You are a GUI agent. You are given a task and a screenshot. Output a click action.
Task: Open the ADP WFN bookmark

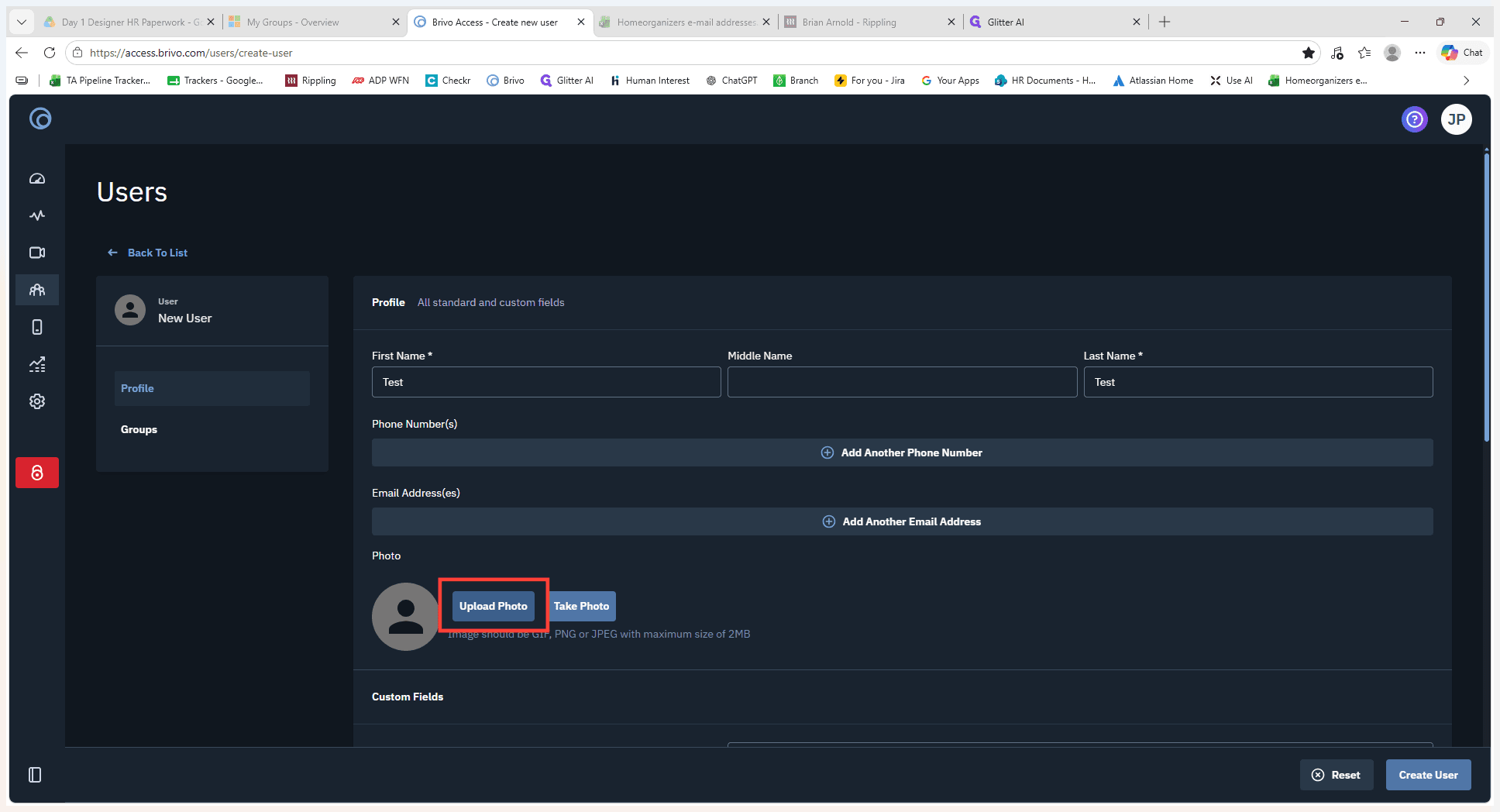[380, 81]
